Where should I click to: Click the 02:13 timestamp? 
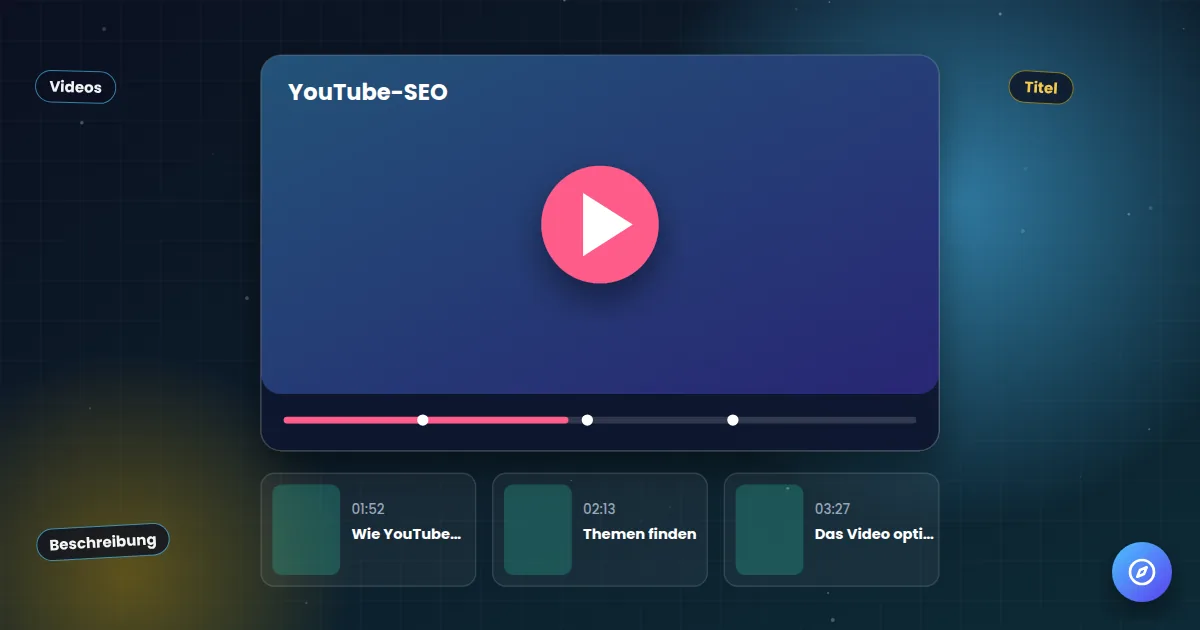(600, 509)
